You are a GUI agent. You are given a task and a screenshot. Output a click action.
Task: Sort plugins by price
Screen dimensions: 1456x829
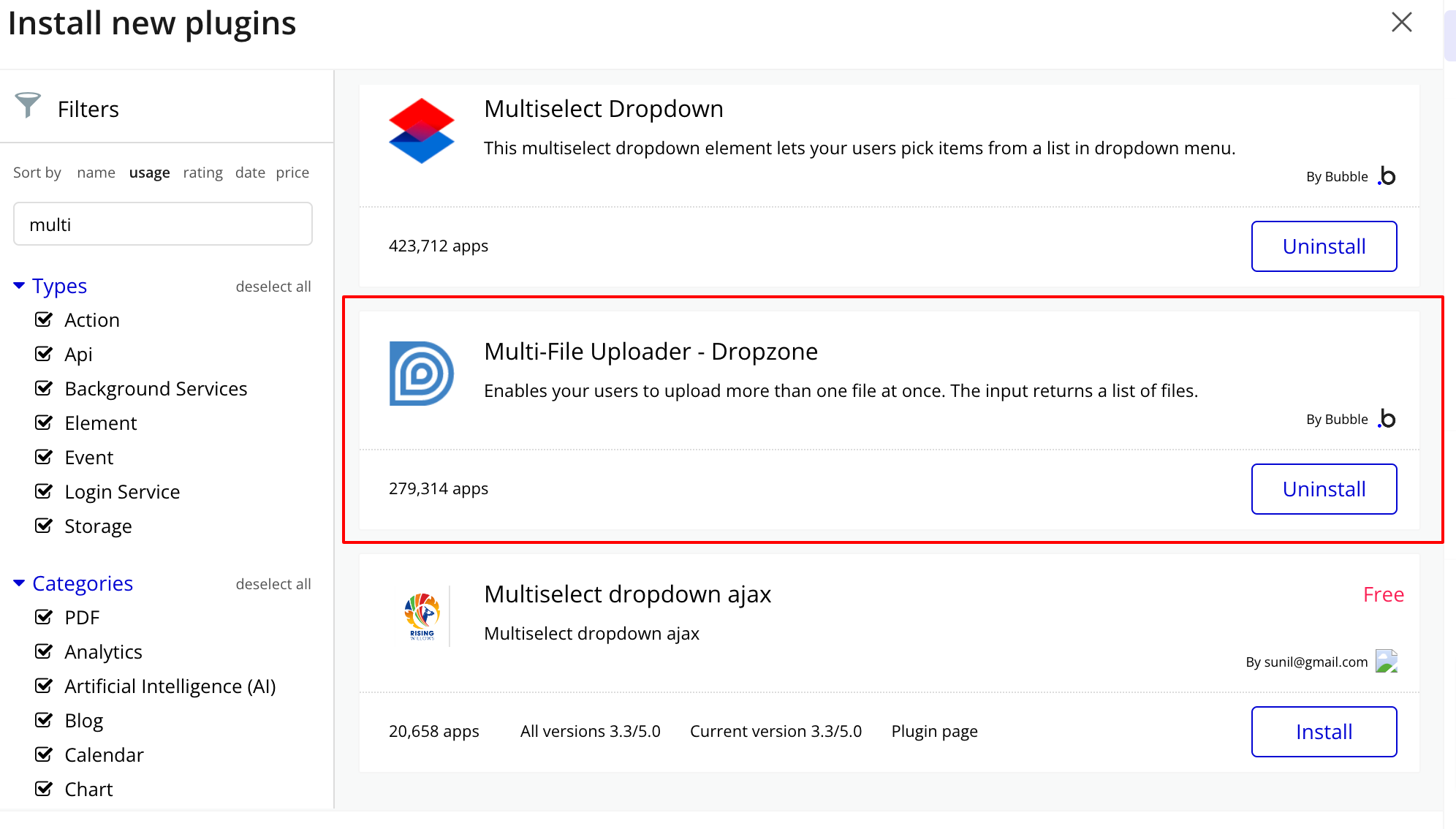[292, 173]
